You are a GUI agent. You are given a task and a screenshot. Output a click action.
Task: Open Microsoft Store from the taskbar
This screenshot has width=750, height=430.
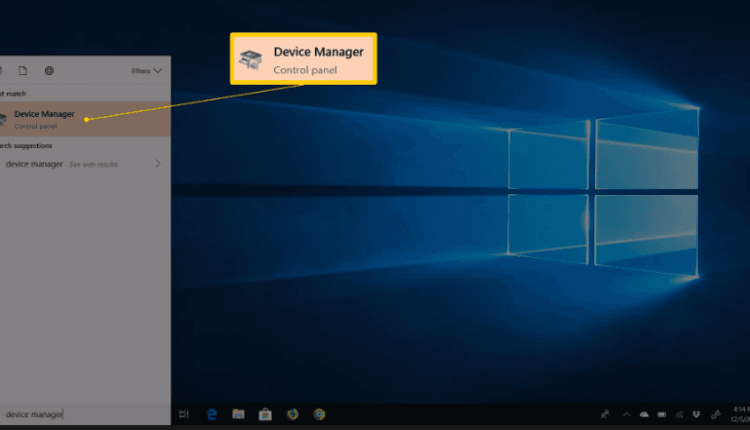pos(265,414)
